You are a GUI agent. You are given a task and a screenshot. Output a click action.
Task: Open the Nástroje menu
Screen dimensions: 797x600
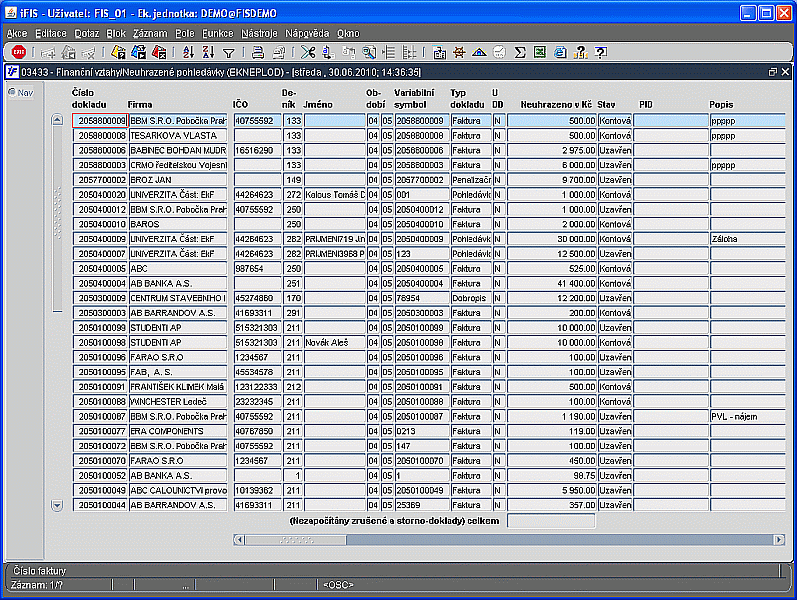(259, 33)
